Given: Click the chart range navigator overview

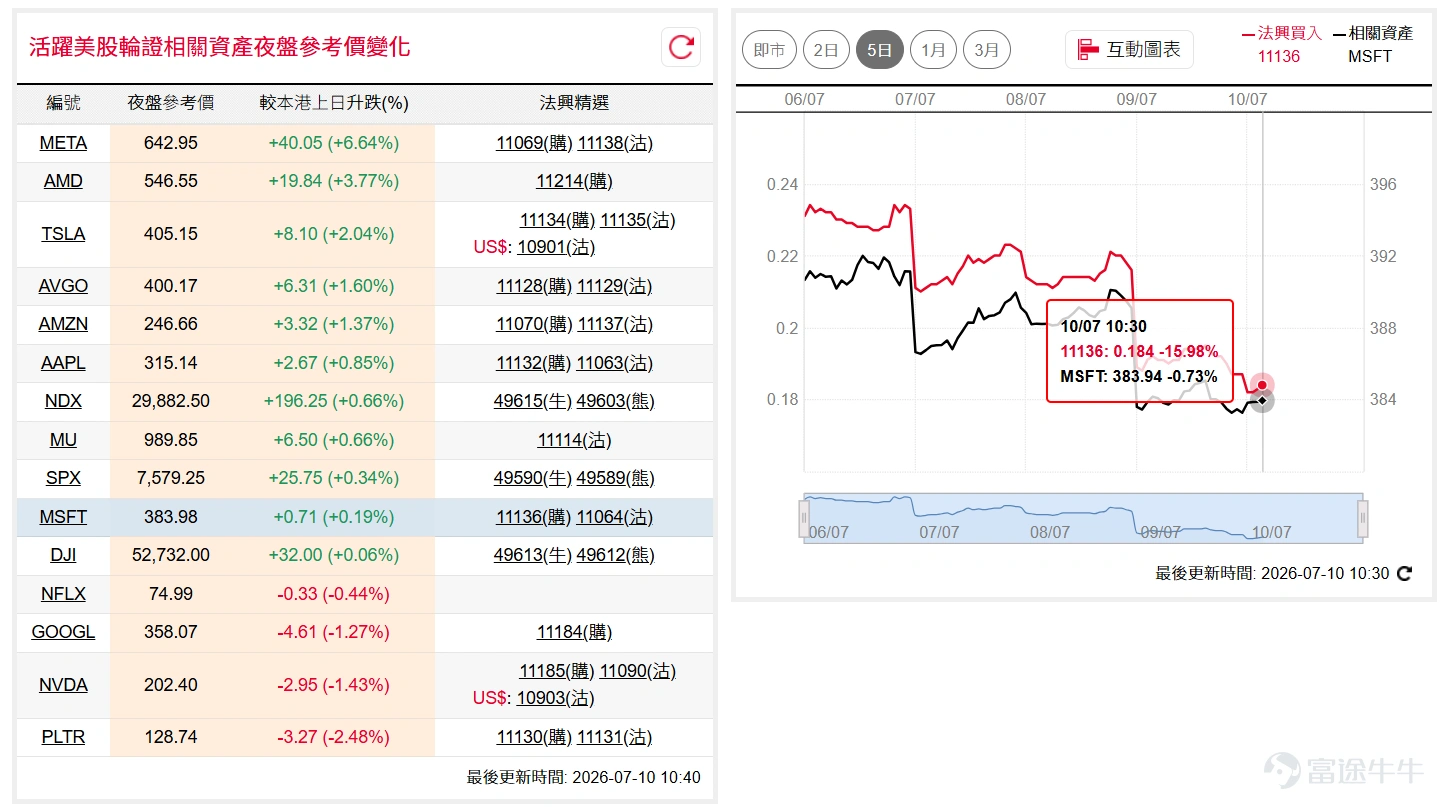Looking at the screenshot, I should [x=1082, y=518].
